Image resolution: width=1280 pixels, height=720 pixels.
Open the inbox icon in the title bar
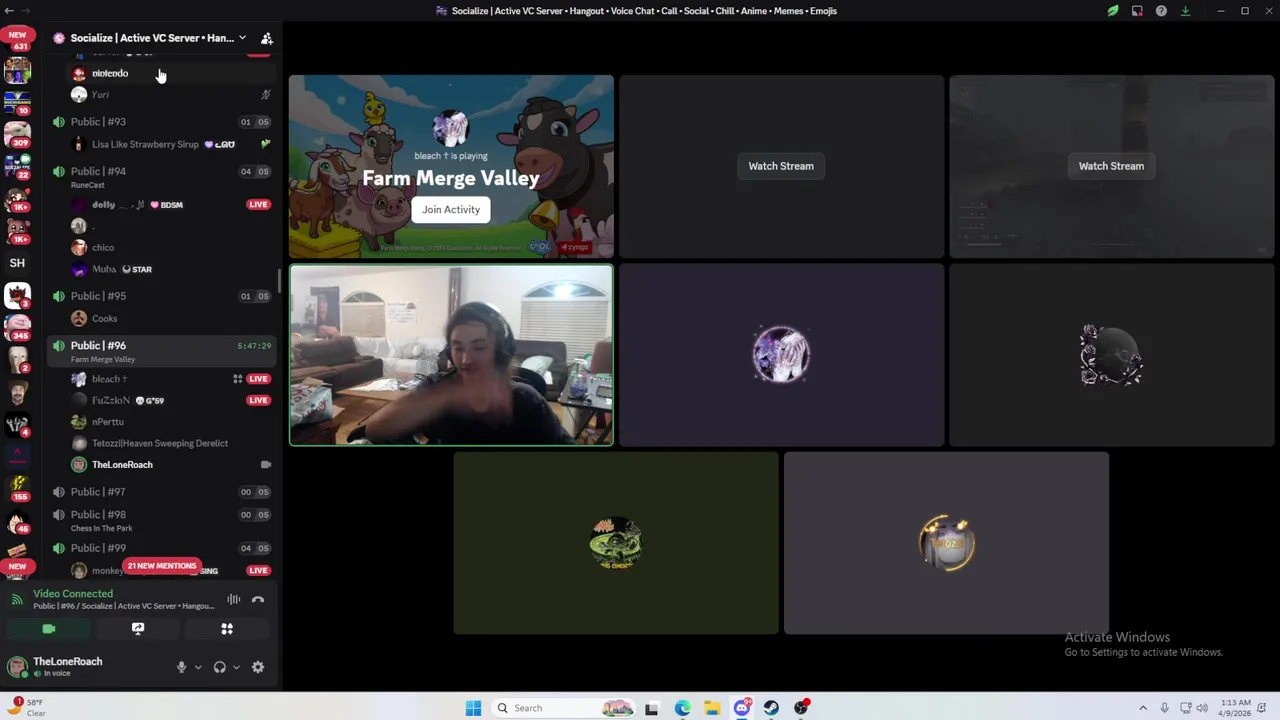(x=1137, y=11)
